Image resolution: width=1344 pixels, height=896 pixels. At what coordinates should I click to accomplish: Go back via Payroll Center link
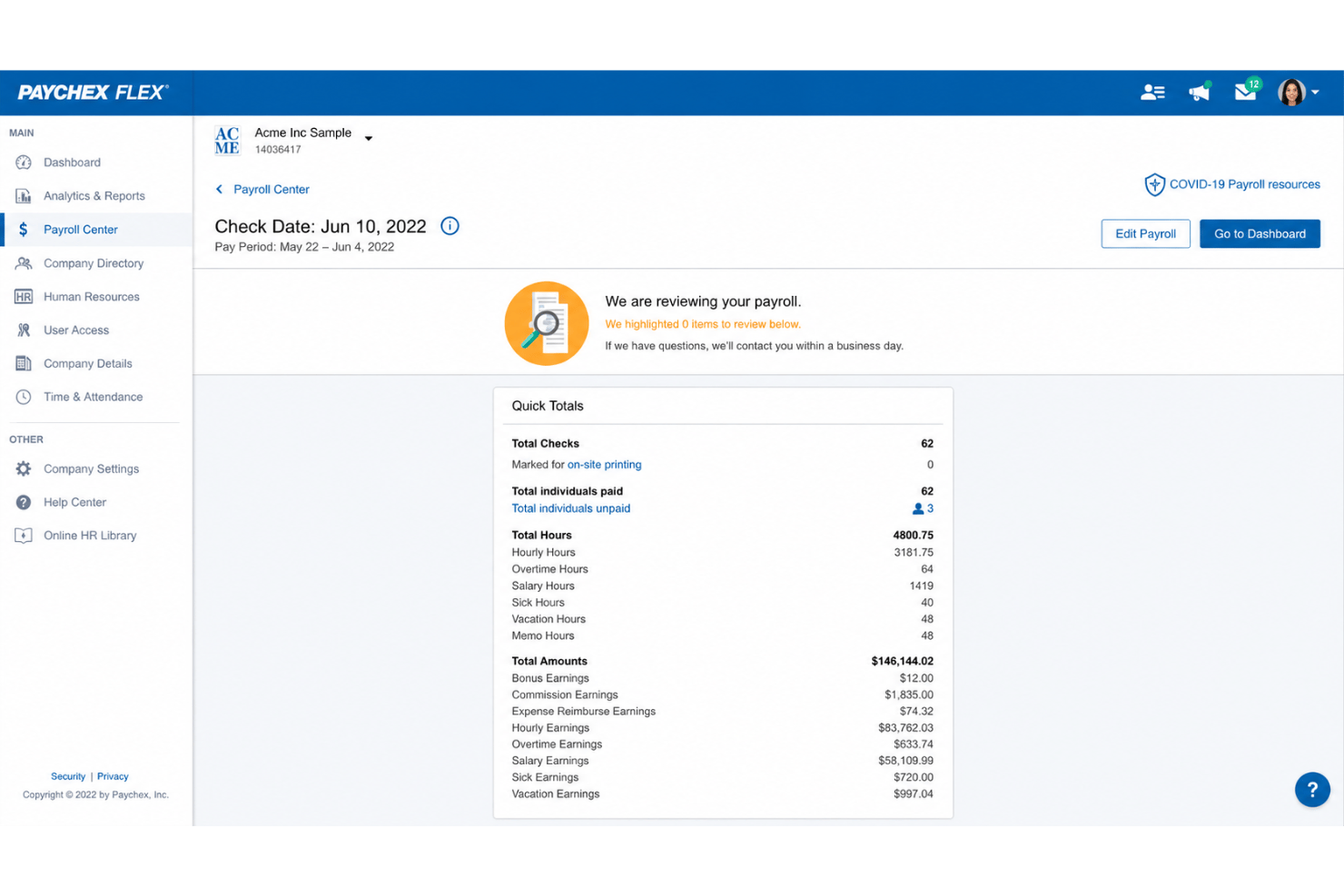[x=272, y=189]
